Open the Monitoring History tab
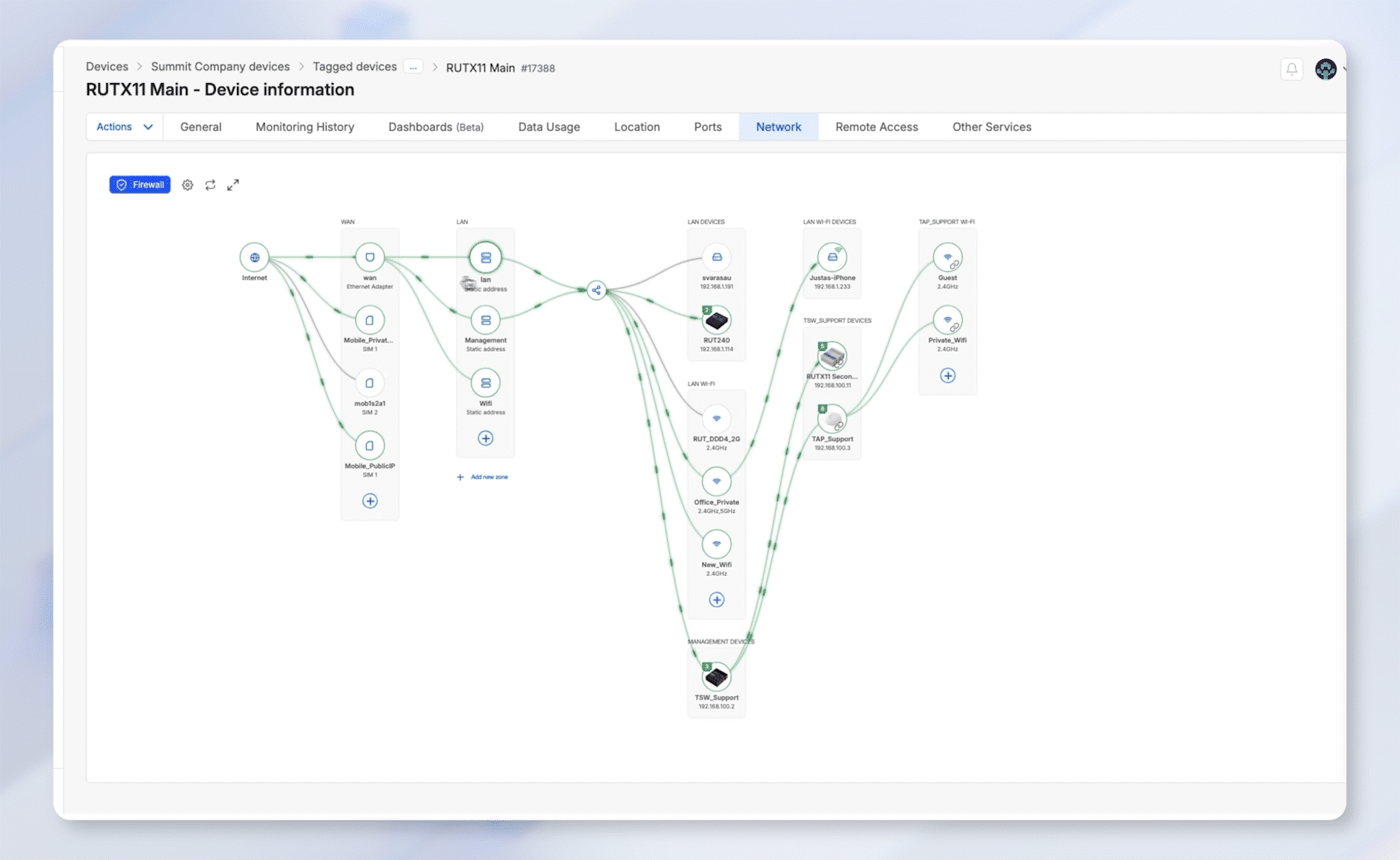The height and width of the screenshot is (860, 1400). click(x=305, y=127)
